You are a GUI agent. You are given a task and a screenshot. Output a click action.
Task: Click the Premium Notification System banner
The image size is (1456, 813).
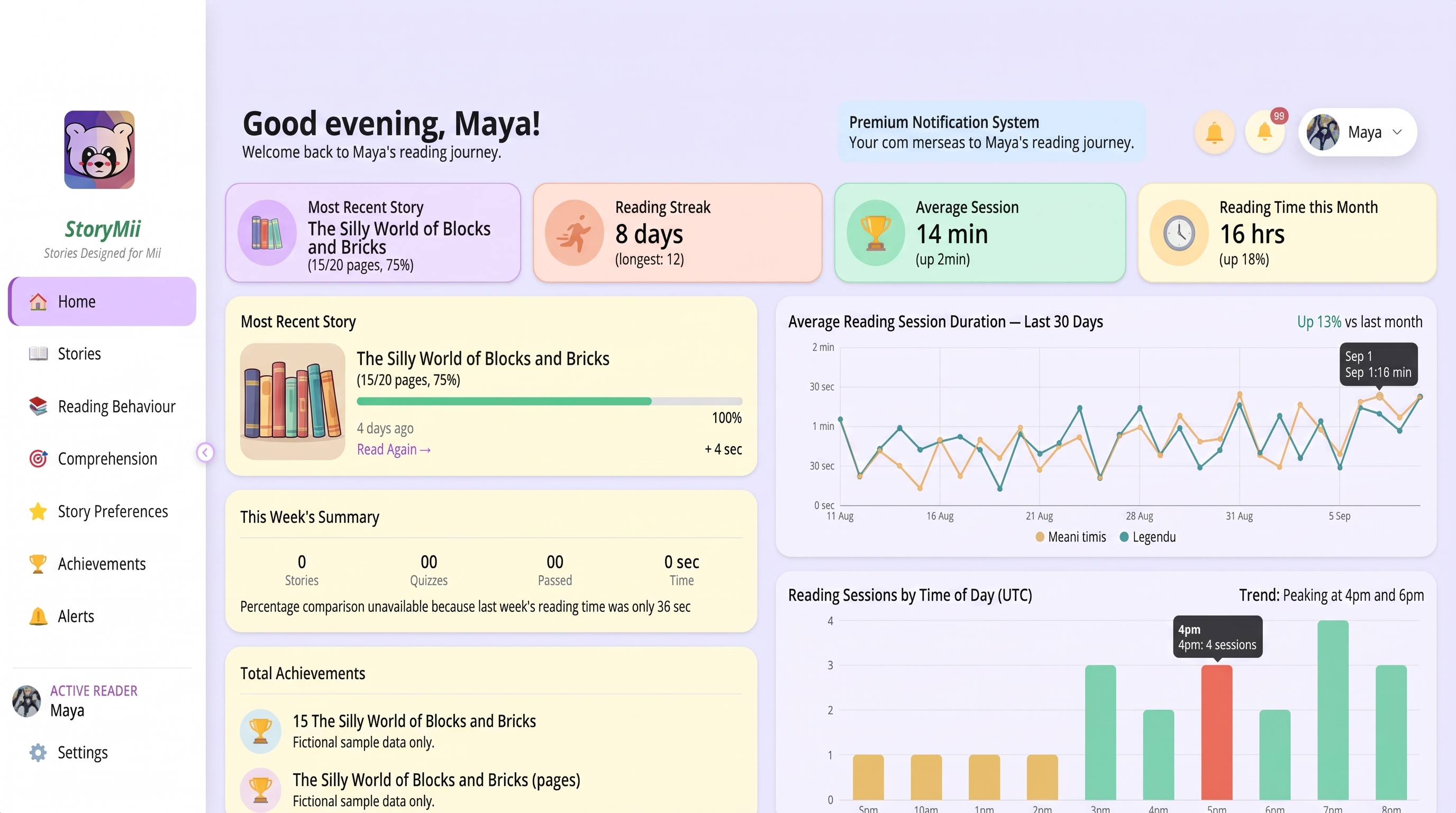(x=991, y=132)
